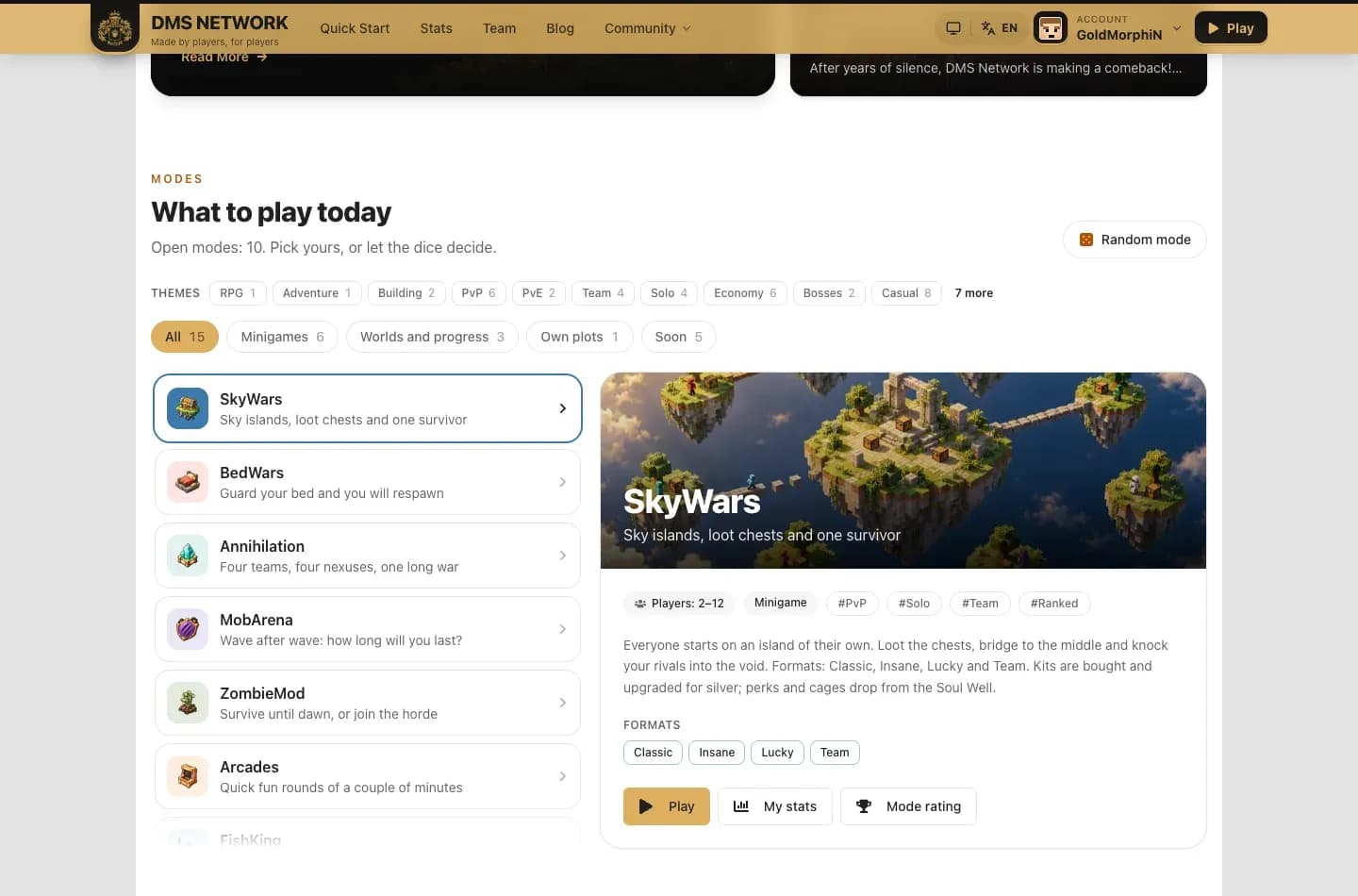
Task: Click the Arcades machine icon
Action: click(x=188, y=776)
